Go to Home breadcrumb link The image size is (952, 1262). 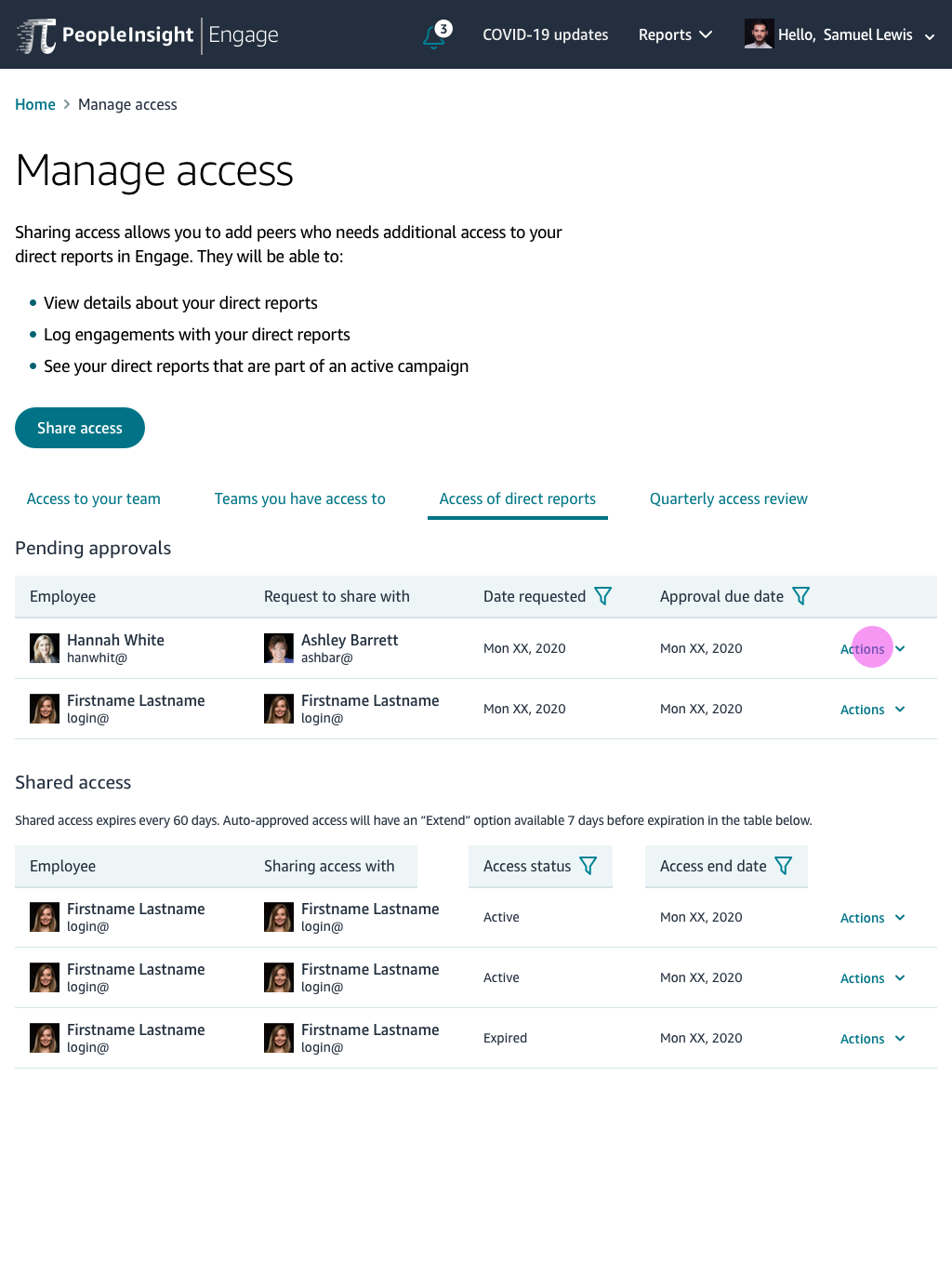point(35,105)
